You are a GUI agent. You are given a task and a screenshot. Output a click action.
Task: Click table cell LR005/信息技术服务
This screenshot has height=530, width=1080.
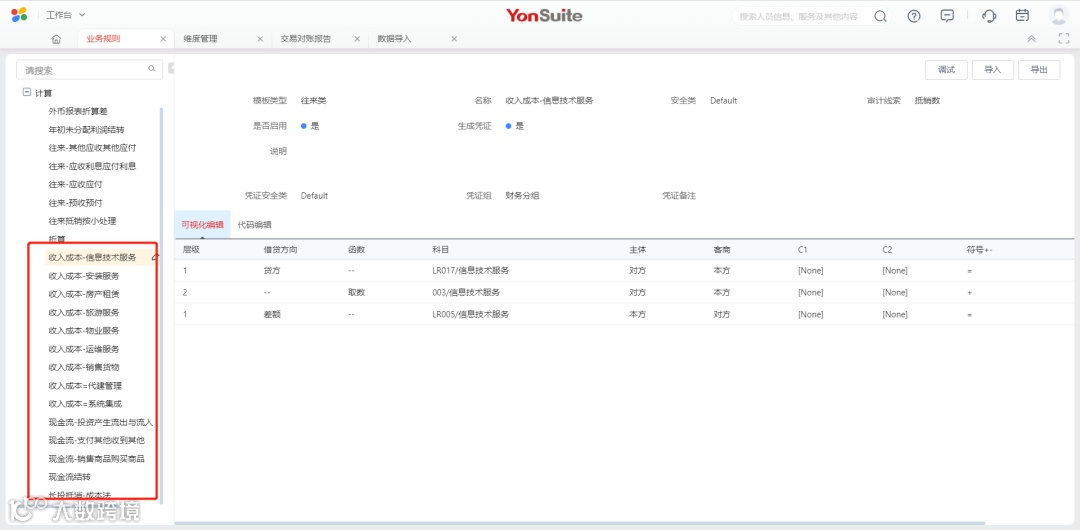470,314
